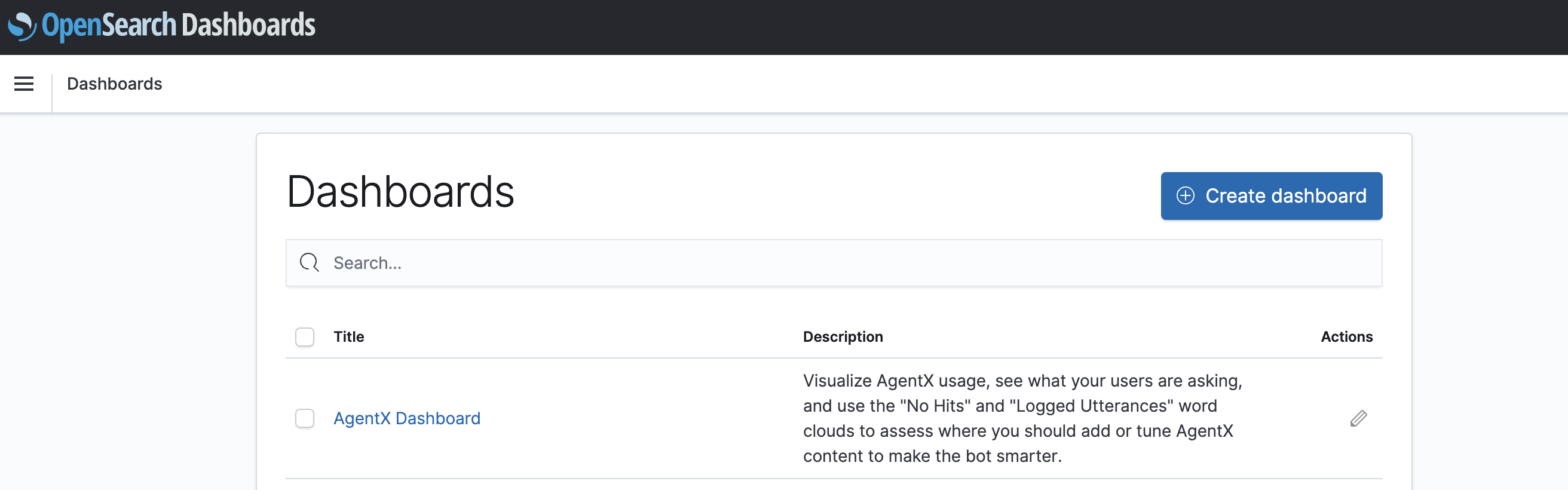This screenshot has height=490, width=1568.
Task: Click the AgentX Dashboard description text
Action: coord(1022,418)
